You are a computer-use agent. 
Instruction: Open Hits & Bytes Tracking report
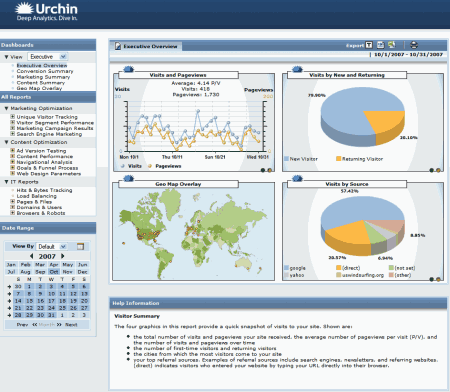[x=44, y=190]
